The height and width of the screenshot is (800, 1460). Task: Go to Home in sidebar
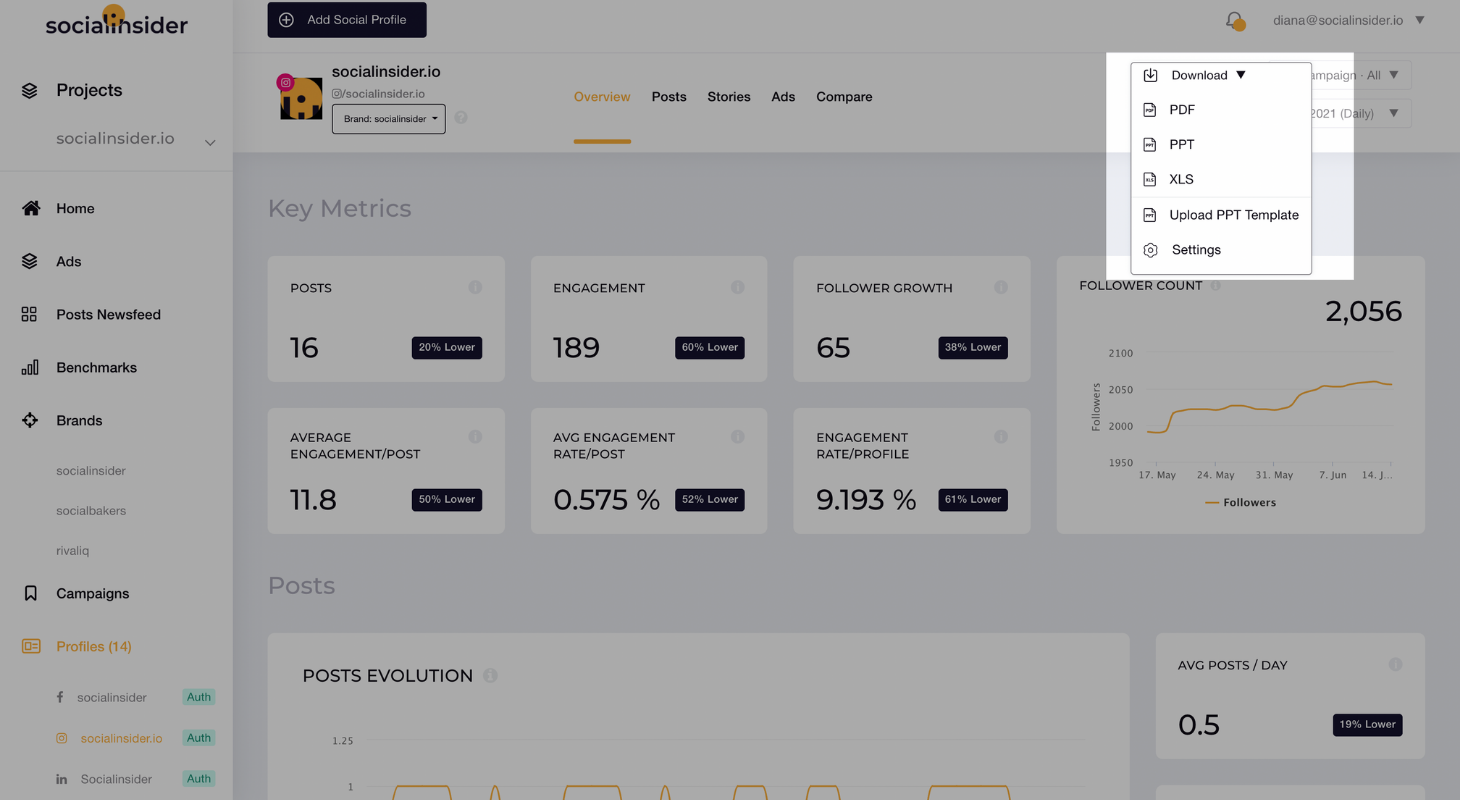(x=75, y=208)
